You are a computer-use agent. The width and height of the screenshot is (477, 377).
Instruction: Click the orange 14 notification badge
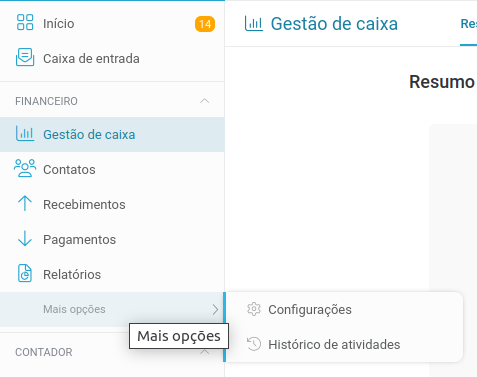tap(205, 24)
